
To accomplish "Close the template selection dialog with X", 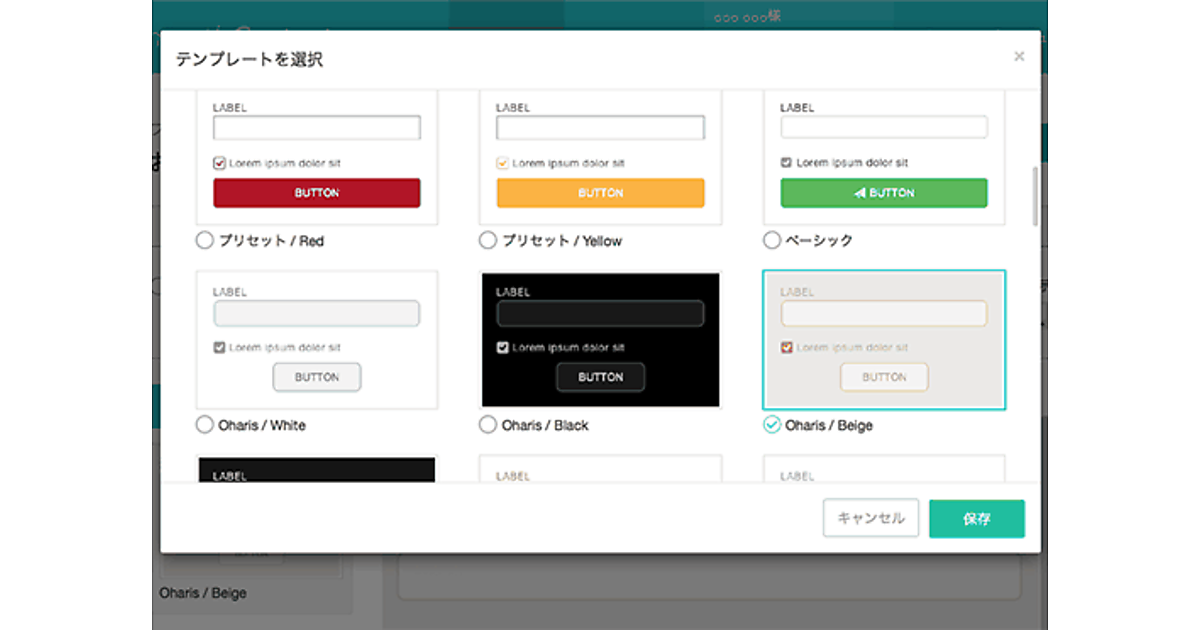I will coord(1019,57).
